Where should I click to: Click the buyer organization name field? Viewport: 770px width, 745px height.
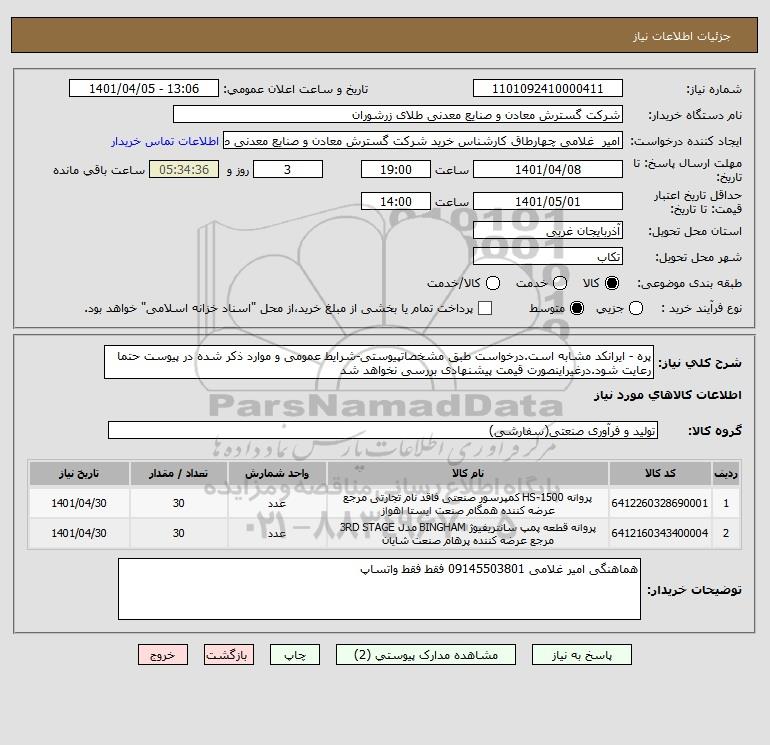point(398,114)
